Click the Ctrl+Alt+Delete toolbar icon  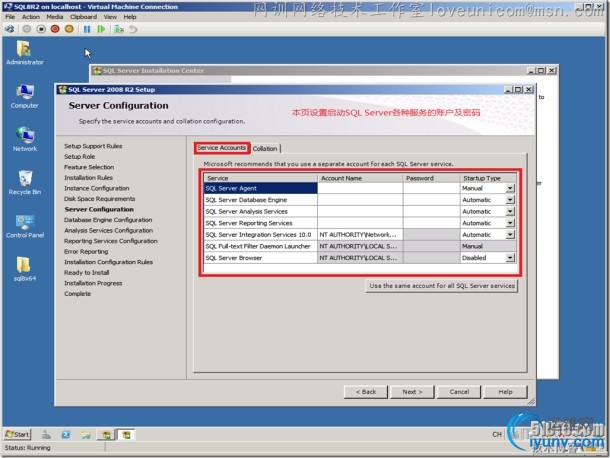pyautogui.click(x=10, y=29)
